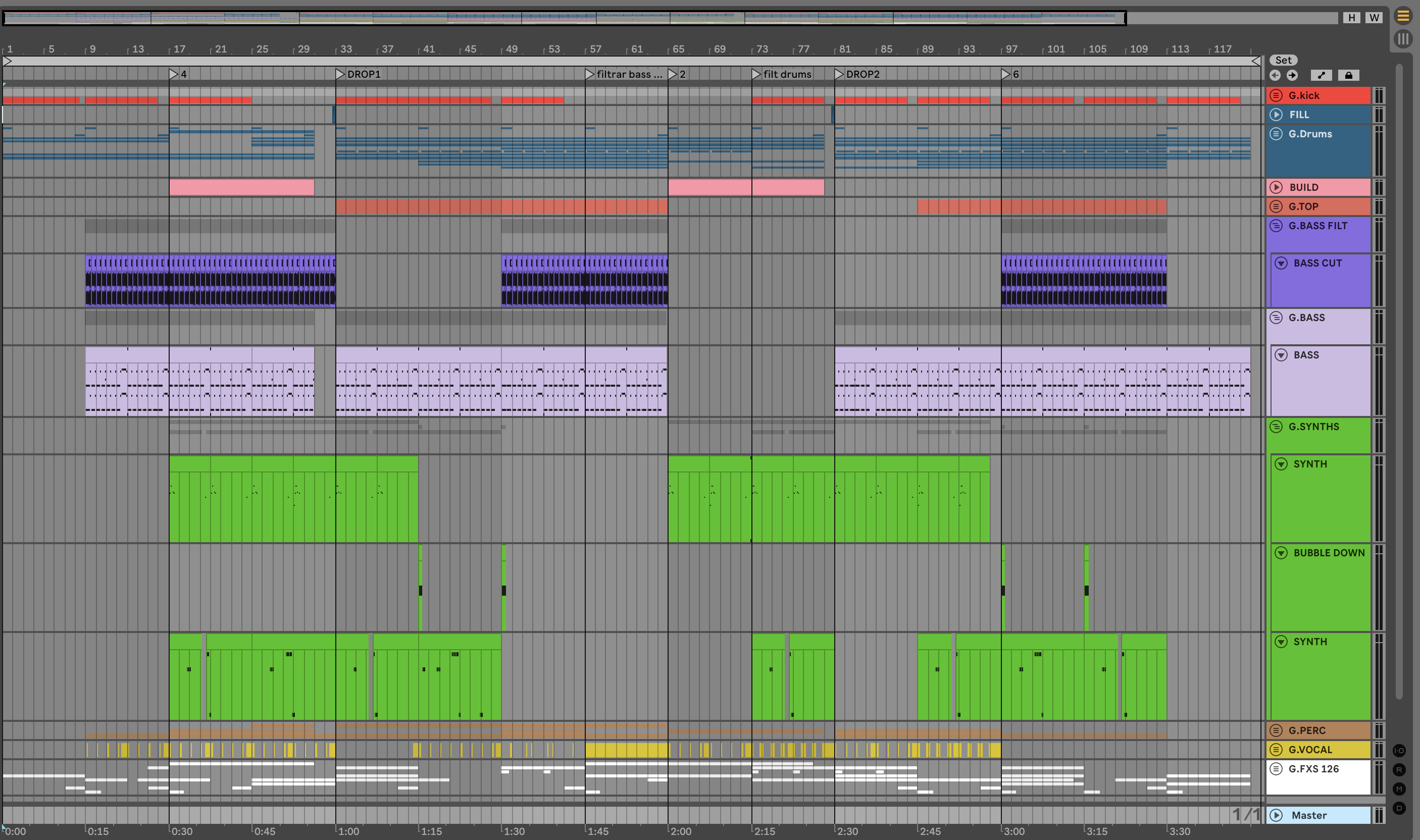
Task: Toggle track Delay (D) section visibility
Action: [1399, 808]
